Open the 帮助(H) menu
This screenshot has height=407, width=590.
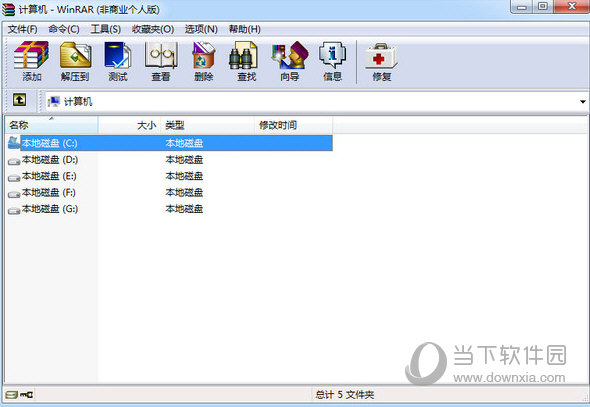tap(245, 29)
